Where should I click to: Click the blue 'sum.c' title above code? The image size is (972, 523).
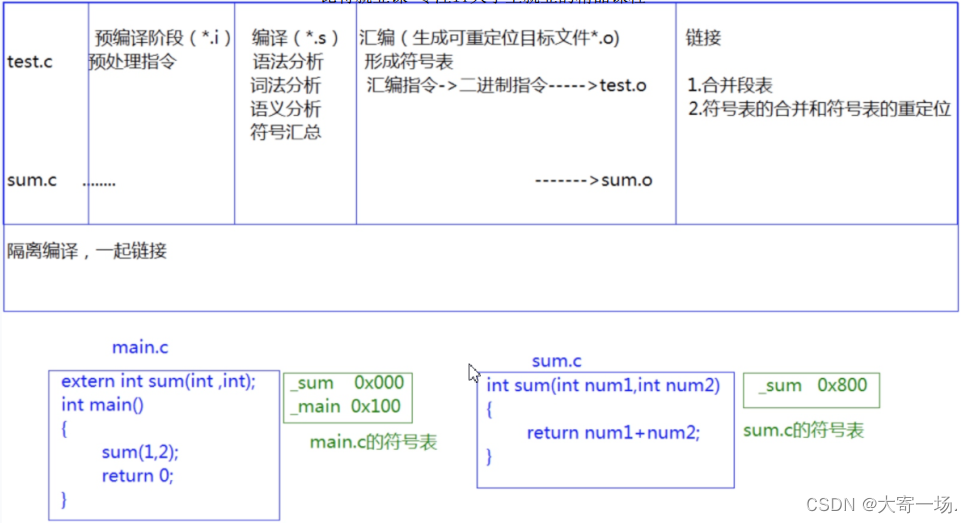click(557, 361)
